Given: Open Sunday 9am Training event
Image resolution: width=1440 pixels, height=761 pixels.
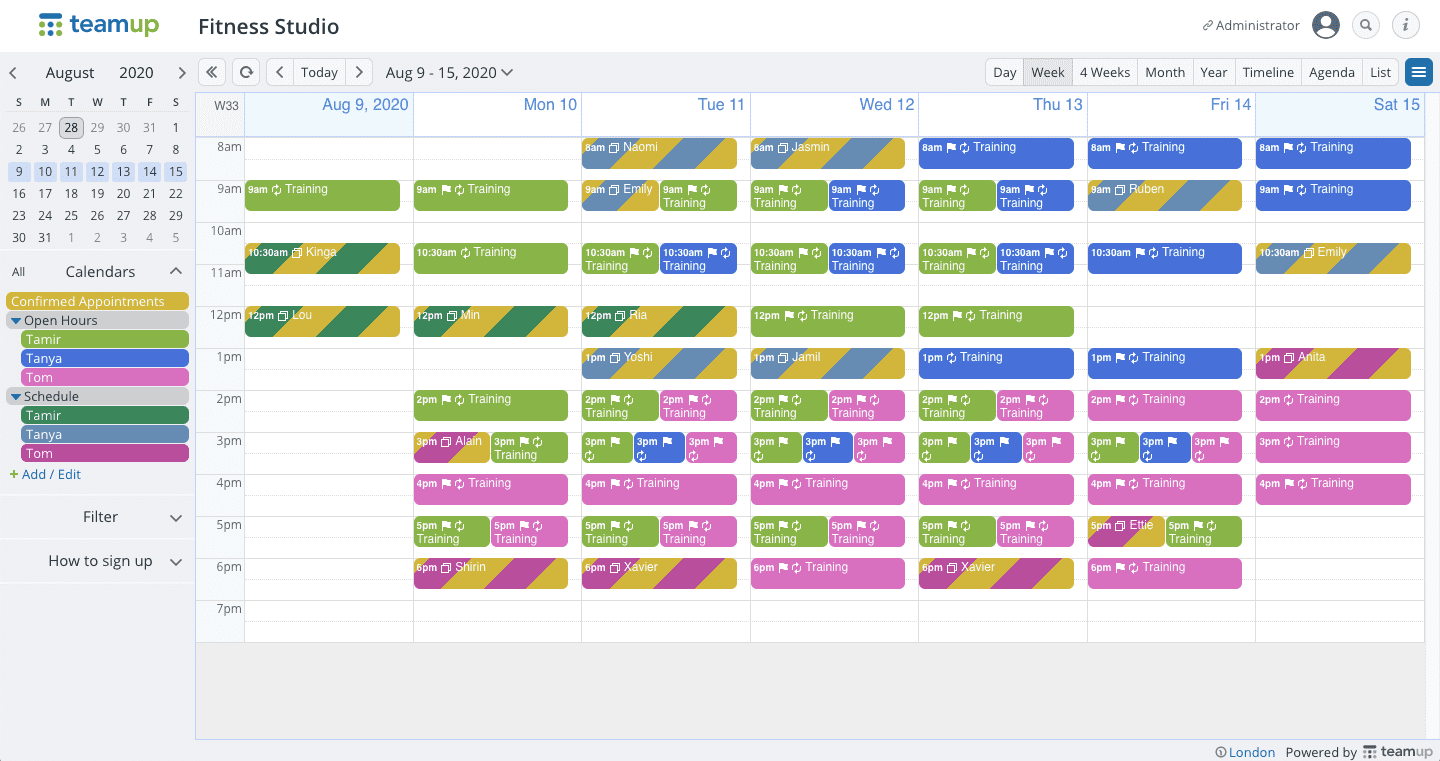Looking at the screenshot, I should pos(322,195).
